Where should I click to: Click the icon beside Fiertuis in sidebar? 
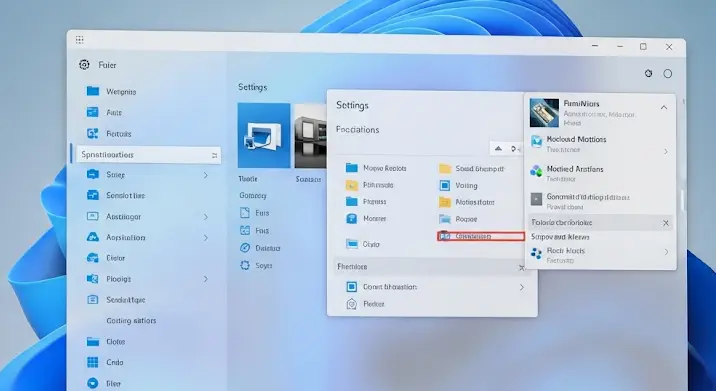click(93, 133)
